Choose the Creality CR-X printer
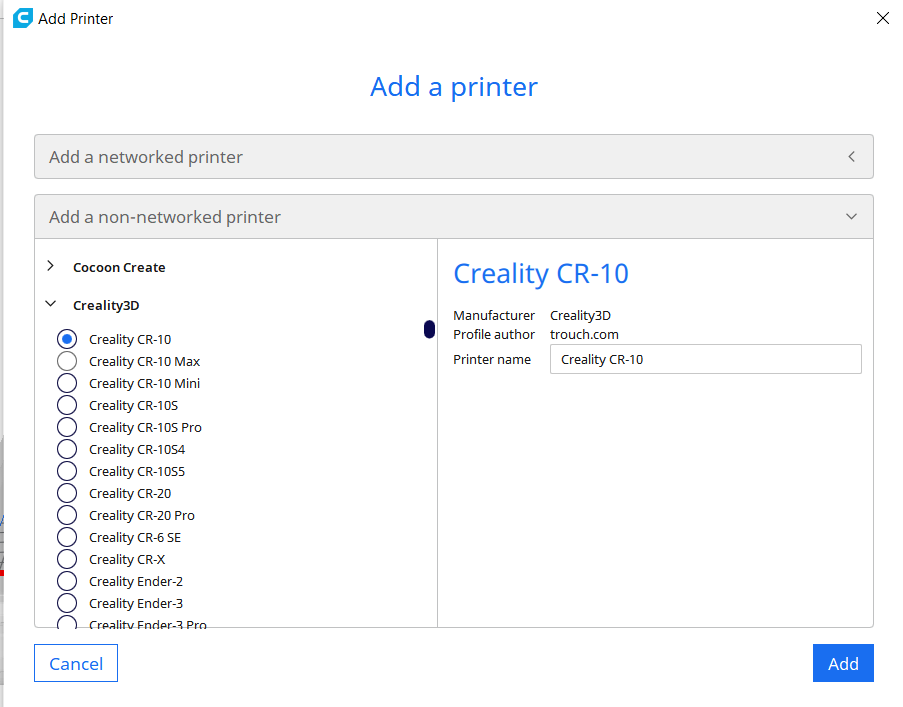 point(67,559)
